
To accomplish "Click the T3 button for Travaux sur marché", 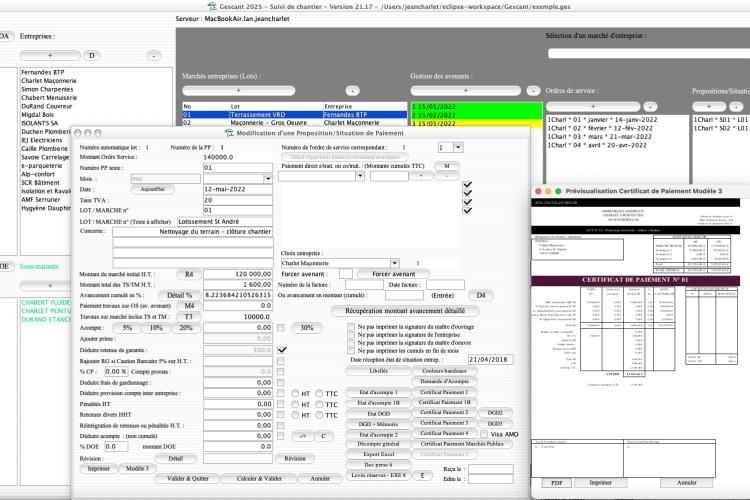I will coord(188,317).
